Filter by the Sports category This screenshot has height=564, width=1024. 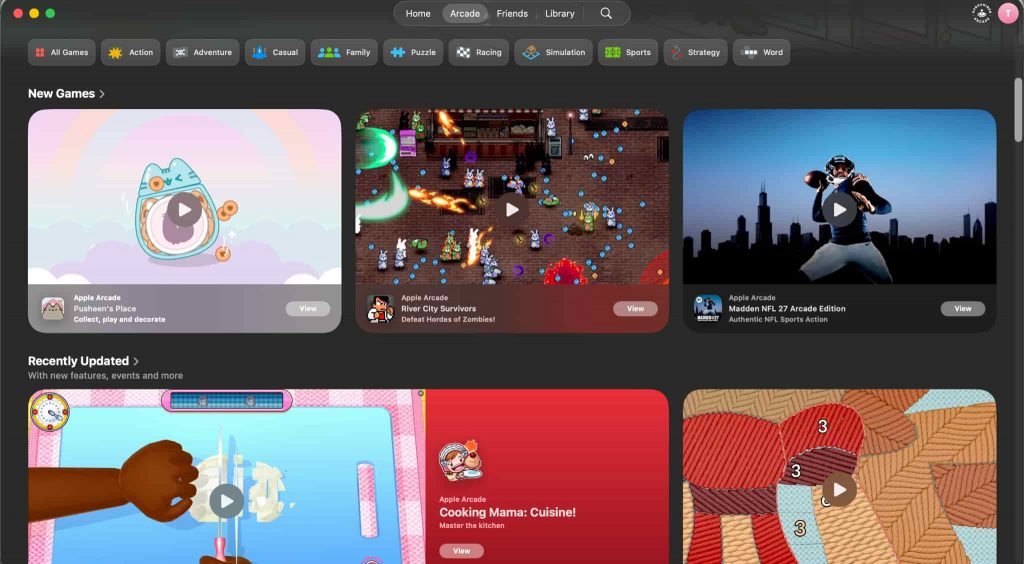(628, 52)
